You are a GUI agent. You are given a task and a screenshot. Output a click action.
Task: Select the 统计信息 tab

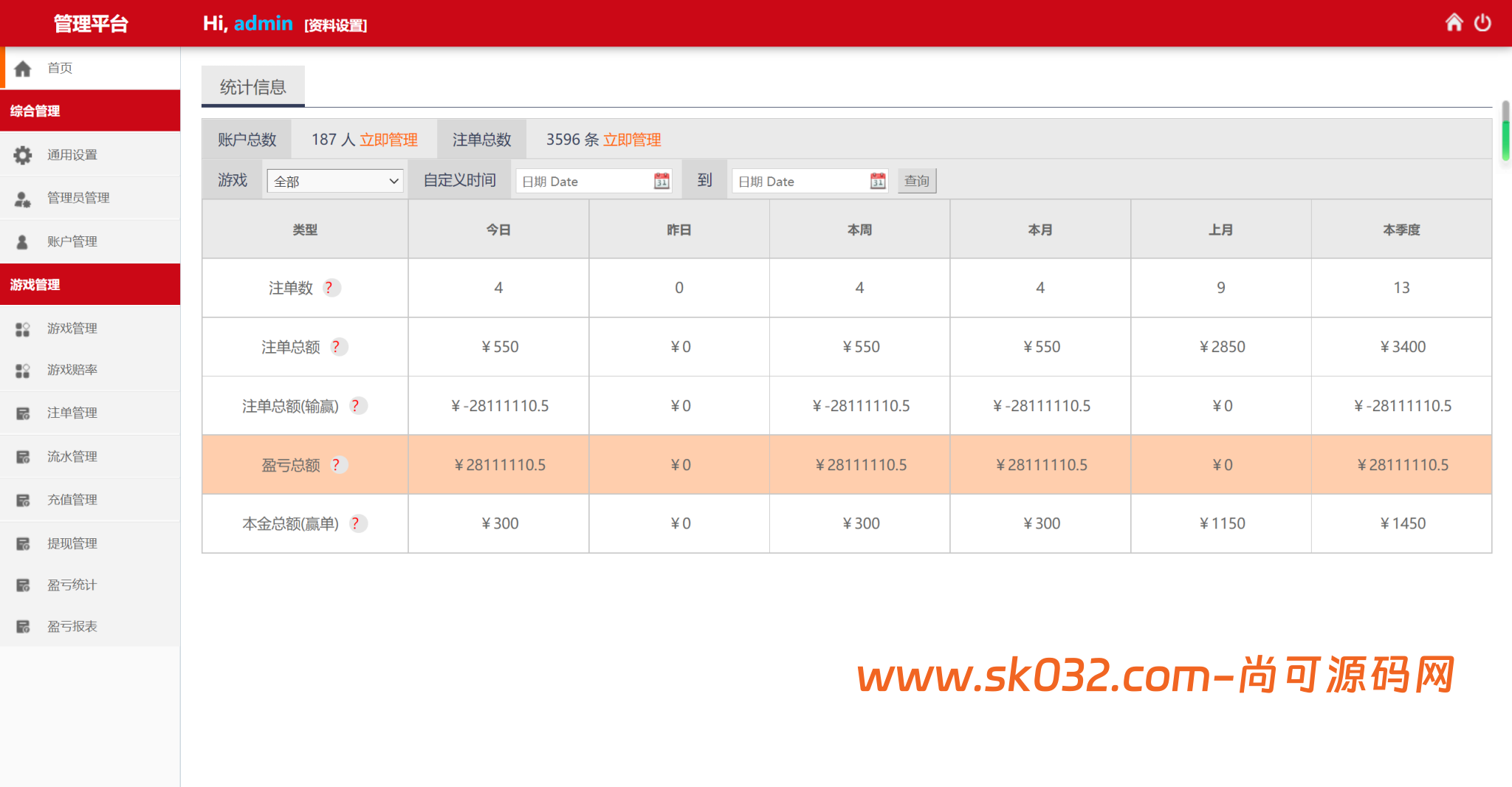(253, 87)
